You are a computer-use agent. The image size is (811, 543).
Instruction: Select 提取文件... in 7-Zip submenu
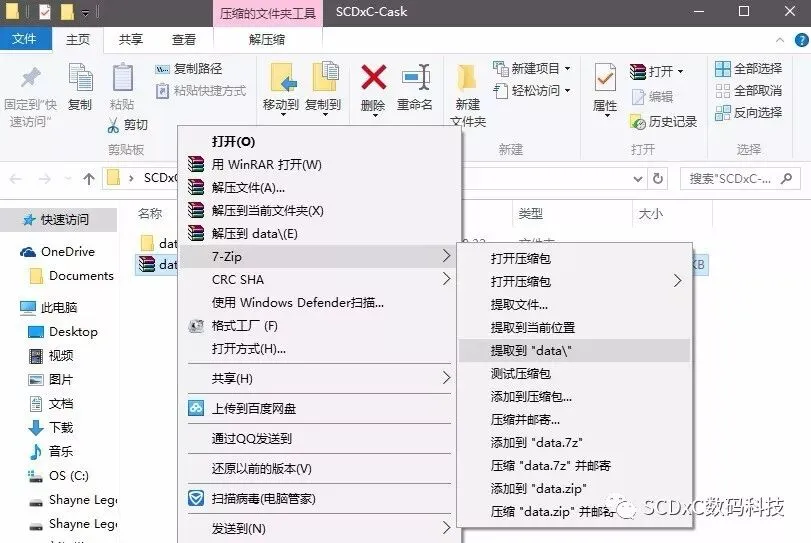(x=575, y=305)
